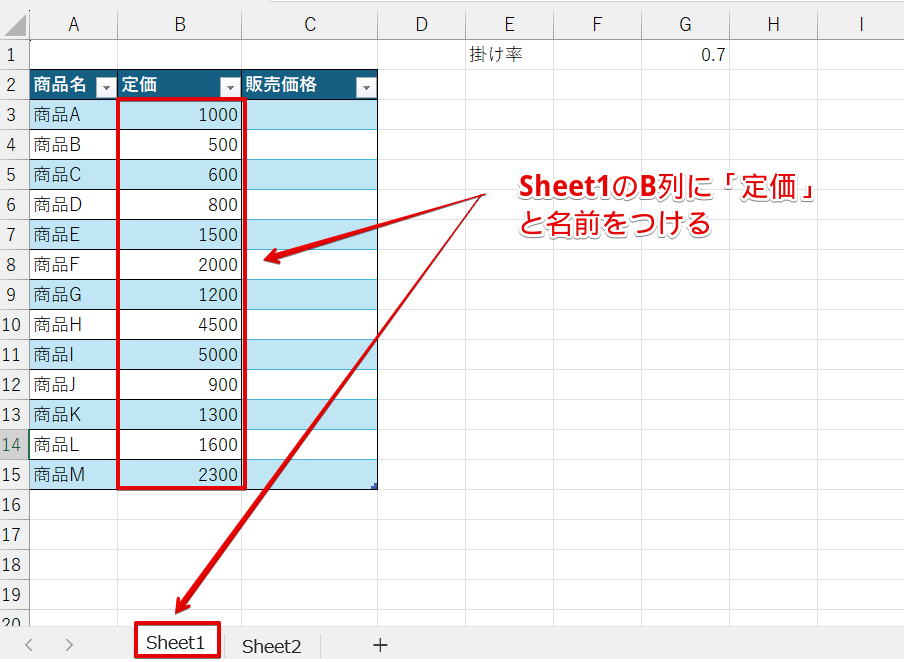Image resolution: width=904 pixels, height=662 pixels.
Task: Click the price cell 1500
Action: click(179, 235)
